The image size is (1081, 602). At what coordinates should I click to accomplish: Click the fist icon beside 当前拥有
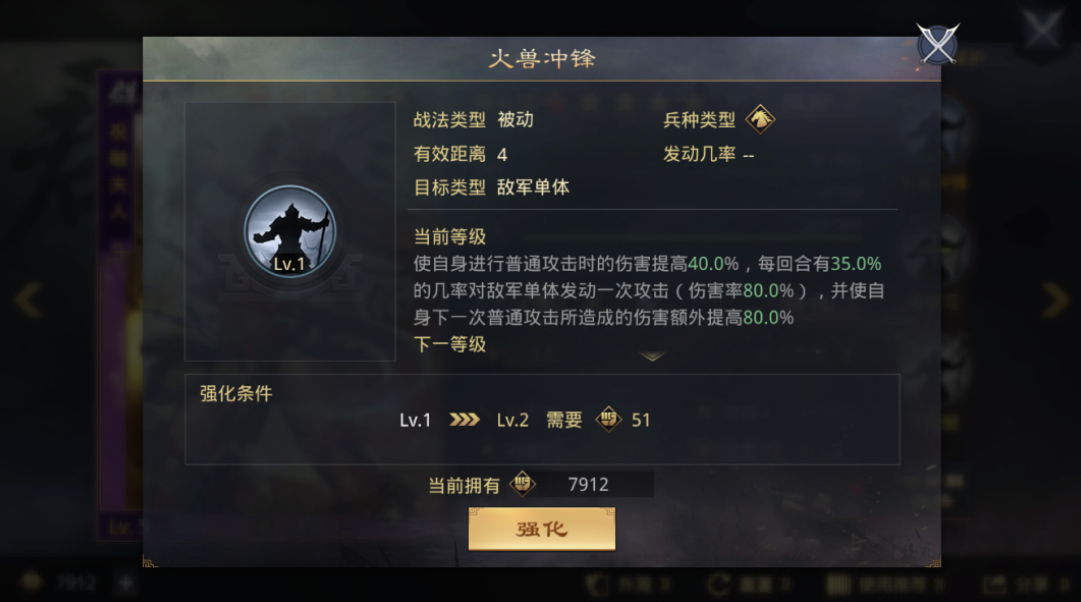pos(522,484)
